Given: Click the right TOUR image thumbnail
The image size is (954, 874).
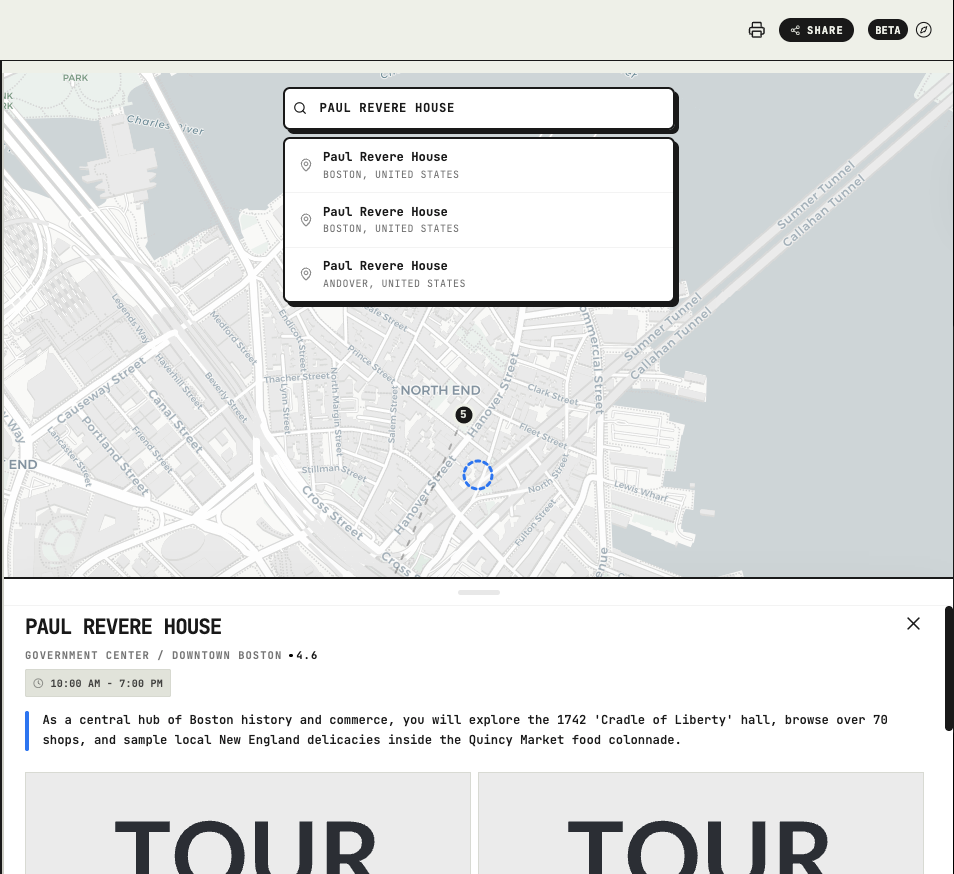Looking at the screenshot, I should coord(701,824).
